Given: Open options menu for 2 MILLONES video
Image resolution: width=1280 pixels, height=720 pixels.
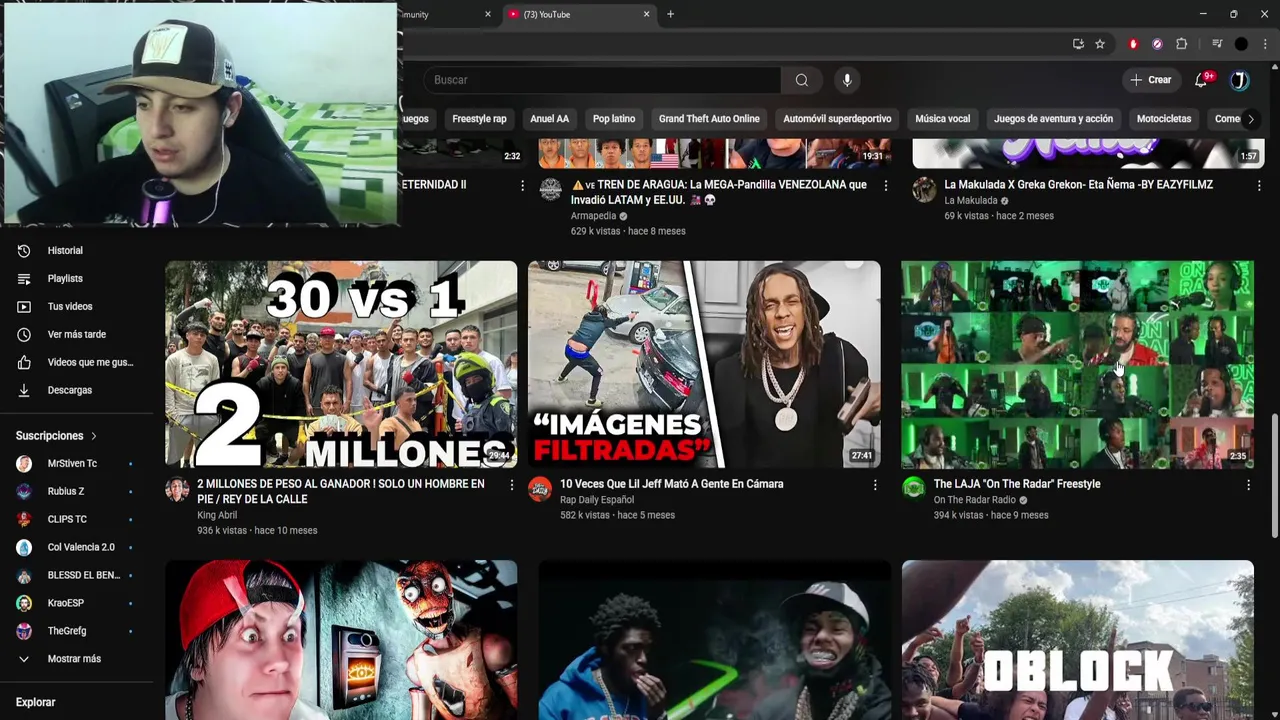Looking at the screenshot, I should 511,485.
